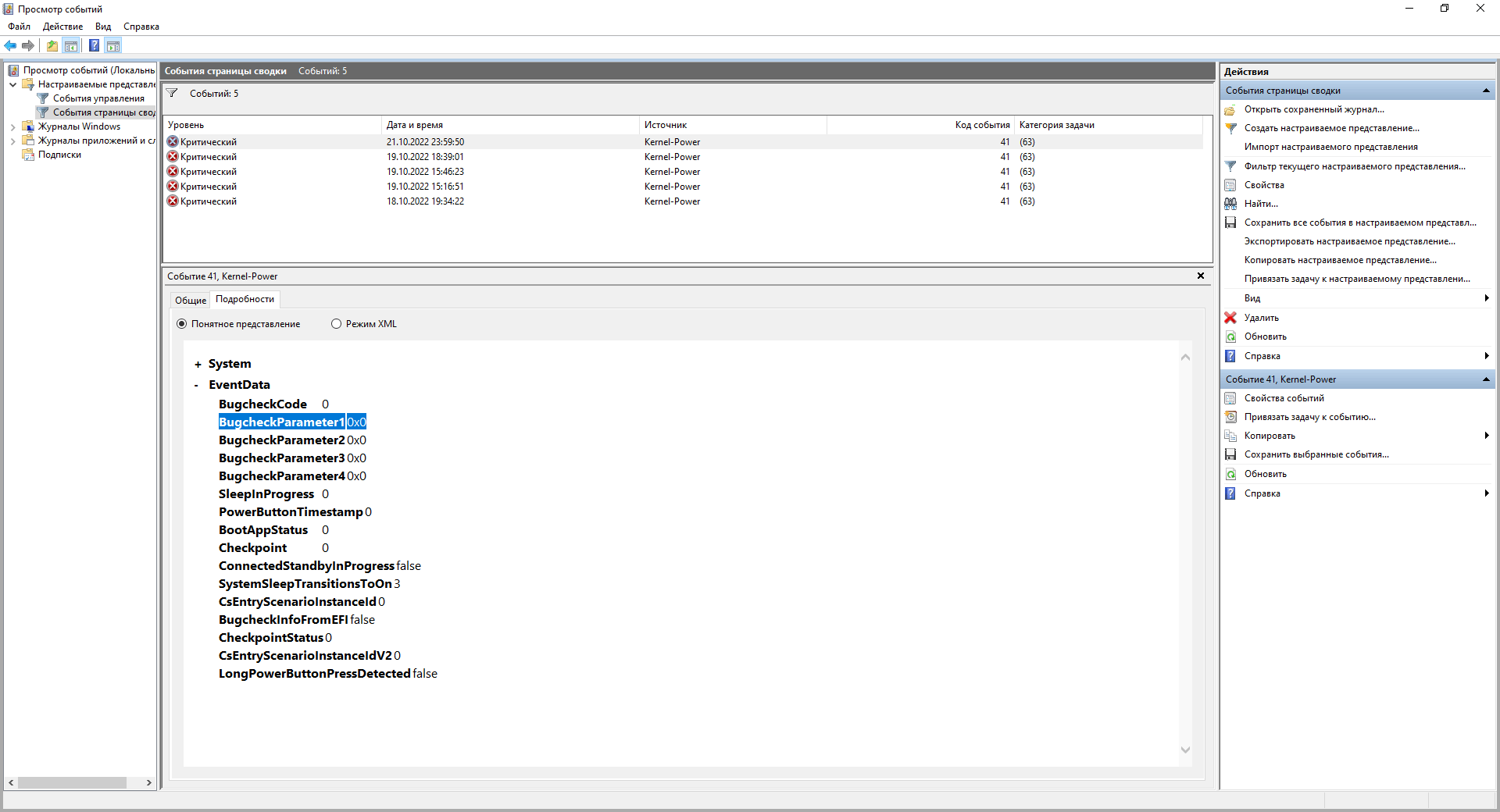
Task: Click the critical icon for 19.10.2022 15:46:23 event
Action: pos(173,172)
